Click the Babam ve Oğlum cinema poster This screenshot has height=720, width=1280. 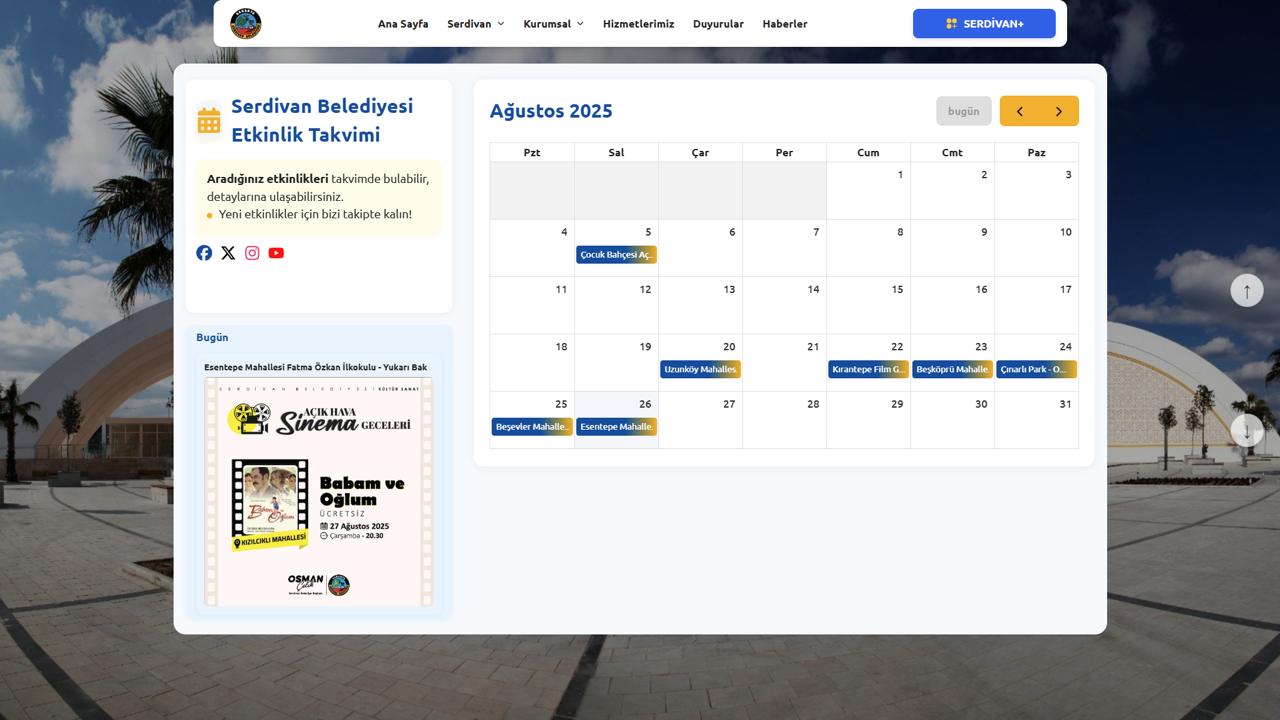(318, 491)
